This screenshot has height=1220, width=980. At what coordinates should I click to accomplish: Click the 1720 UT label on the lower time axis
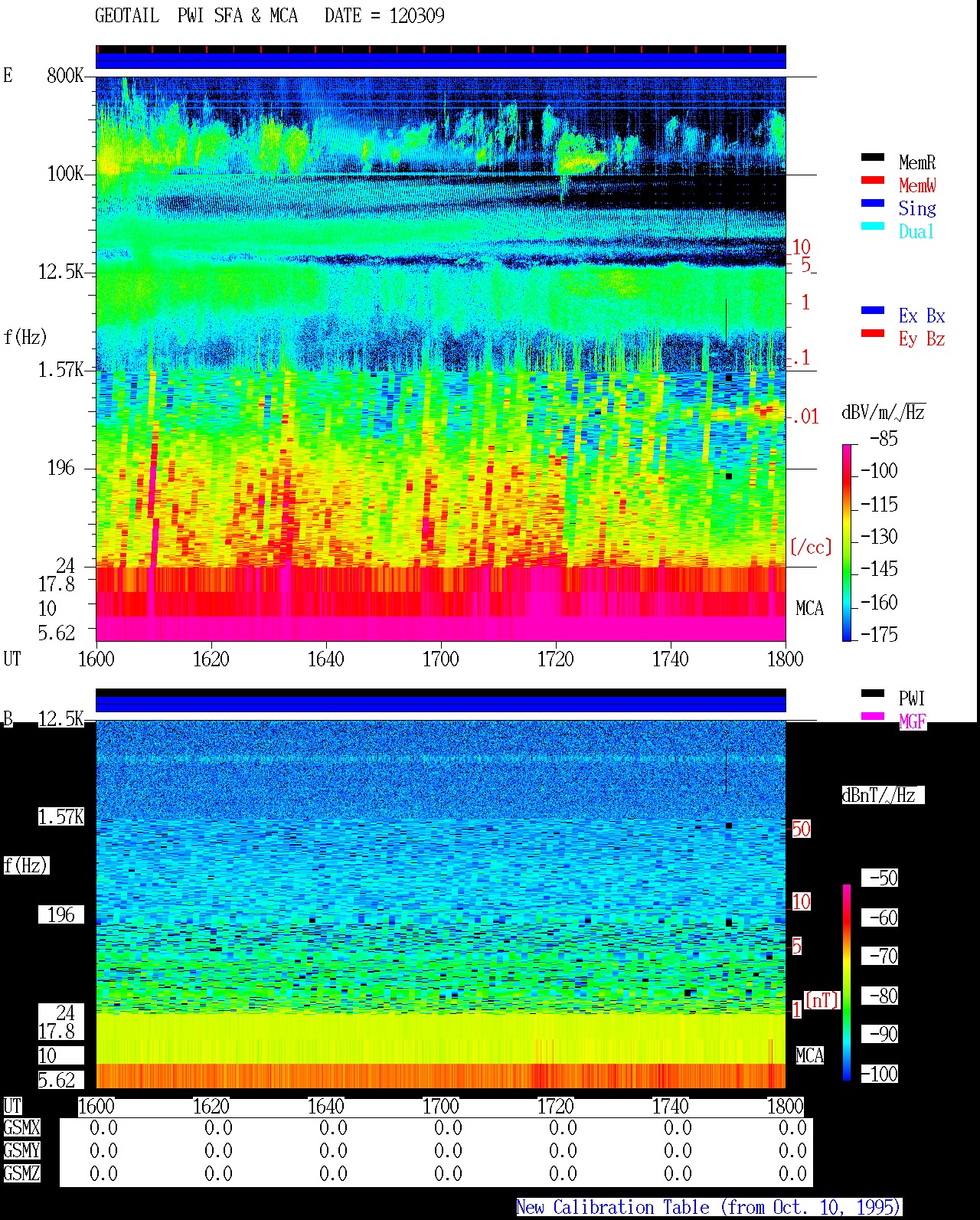coord(555,1106)
